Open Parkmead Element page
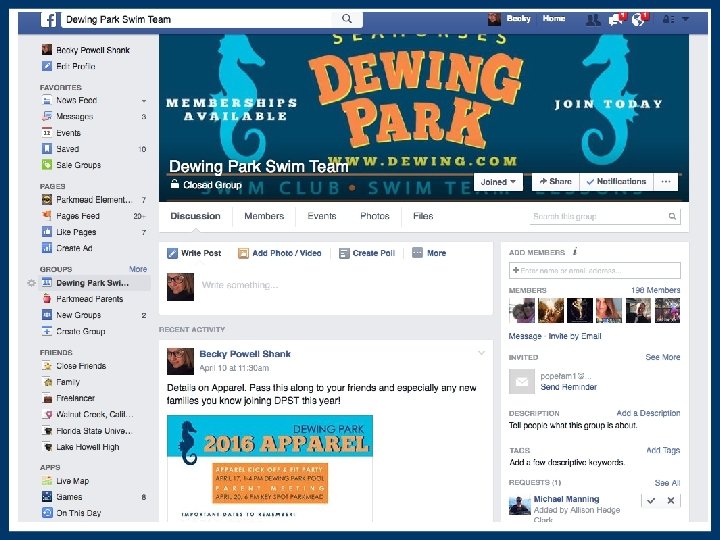Screen dimensions: 720x540 tap(94, 200)
